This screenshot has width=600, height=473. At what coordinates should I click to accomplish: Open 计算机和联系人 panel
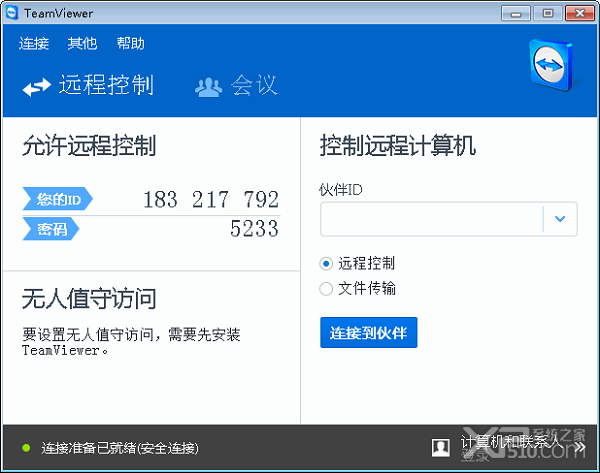[510, 442]
